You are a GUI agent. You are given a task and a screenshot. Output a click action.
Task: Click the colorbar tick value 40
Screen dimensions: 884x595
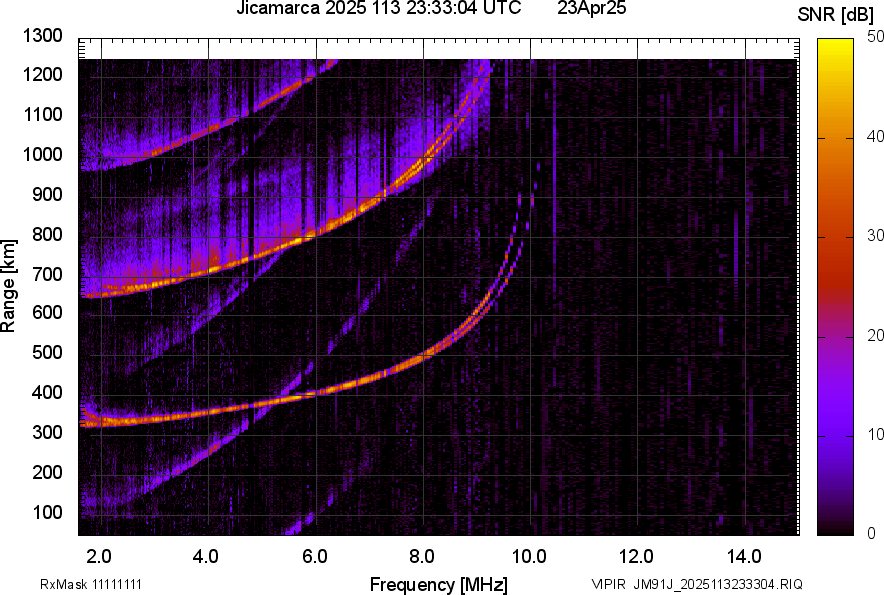point(876,136)
